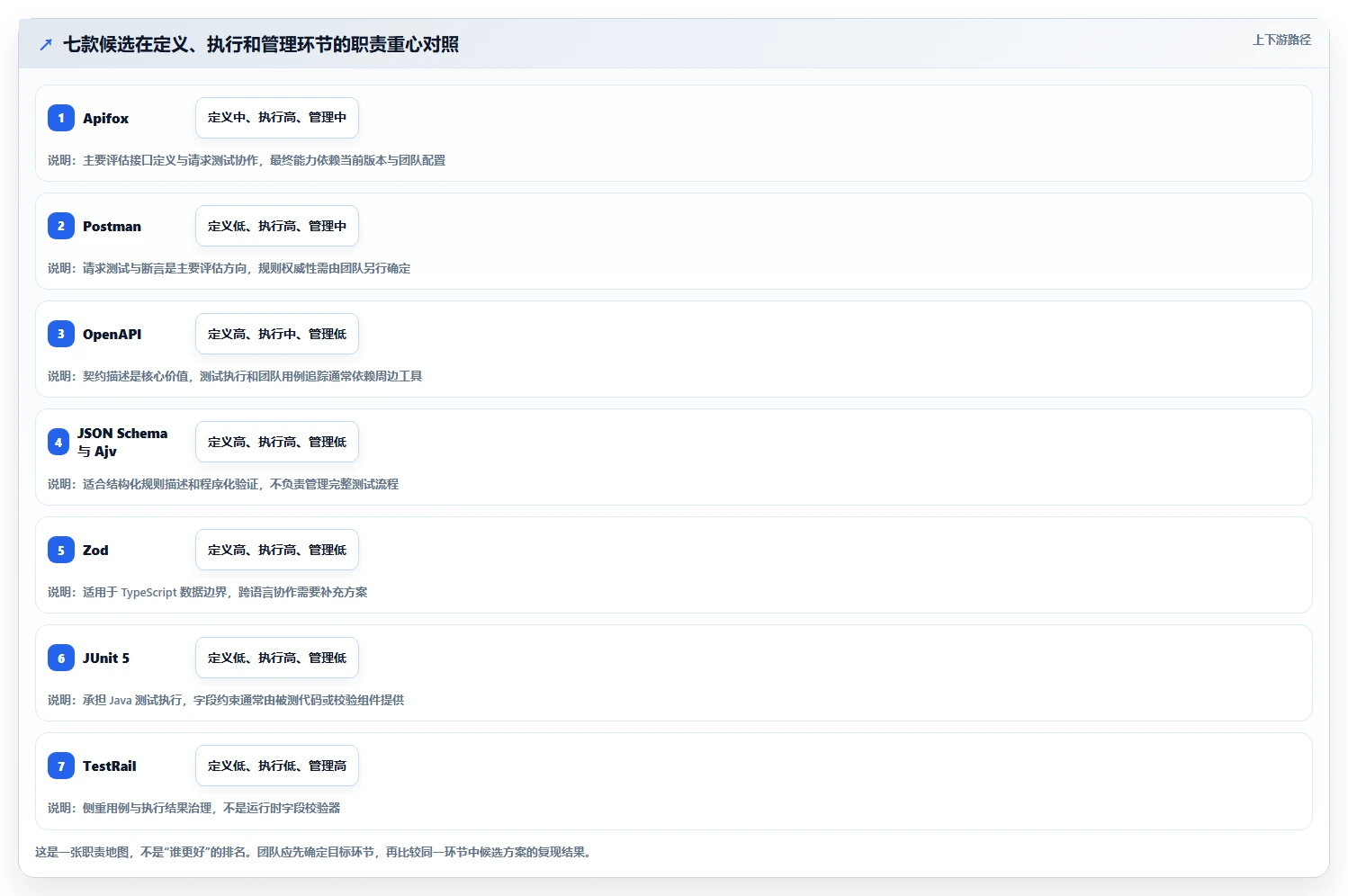Viewport: 1348px width, 896px height.
Task: Click the panel title 七款候选在定义、执行和管理环节的职责重心对照
Action: click(x=261, y=44)
